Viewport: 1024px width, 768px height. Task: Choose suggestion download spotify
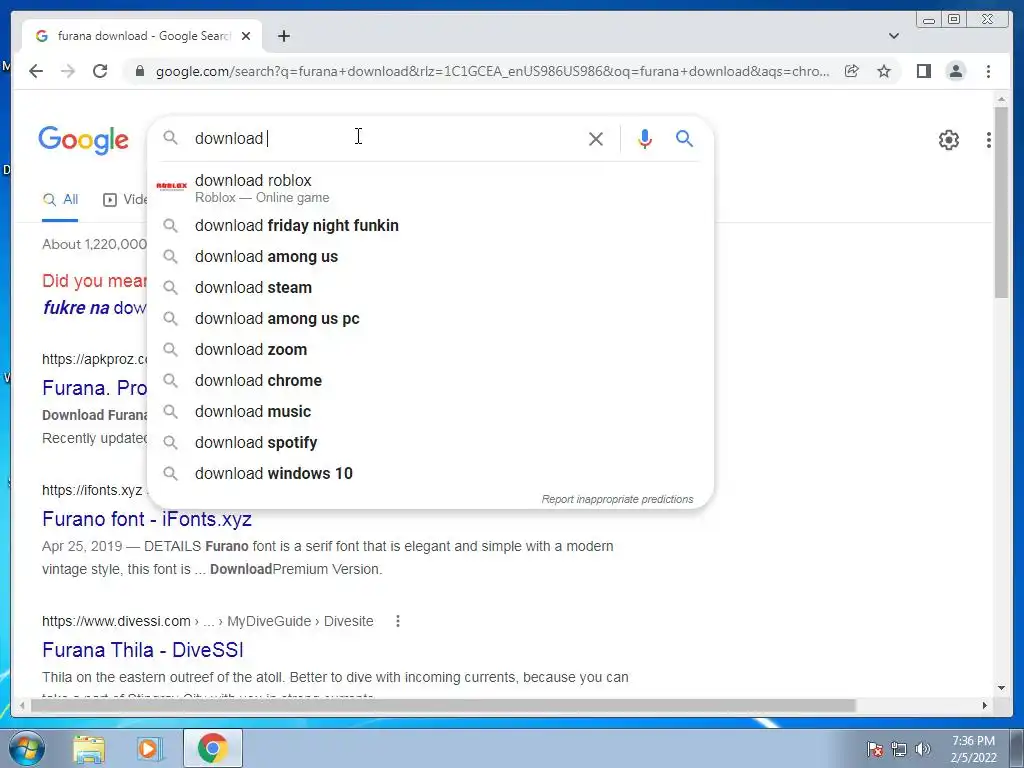(x=431, y=443)
